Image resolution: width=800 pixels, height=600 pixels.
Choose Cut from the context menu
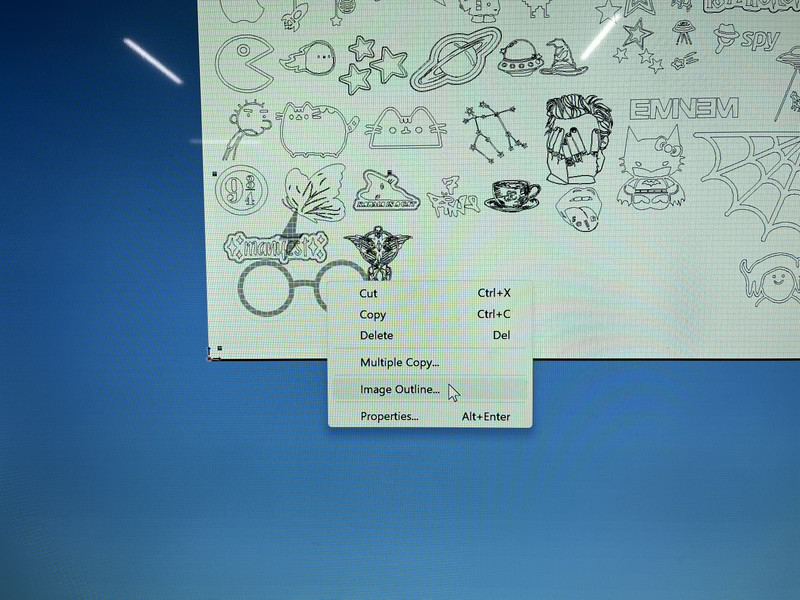pyautogui.click(x=429, y=293)
